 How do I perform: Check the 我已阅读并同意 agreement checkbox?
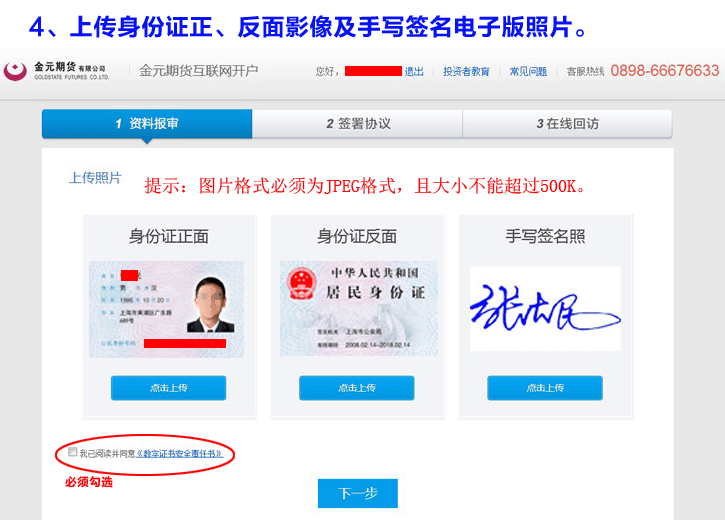click(x=73, y=452)
